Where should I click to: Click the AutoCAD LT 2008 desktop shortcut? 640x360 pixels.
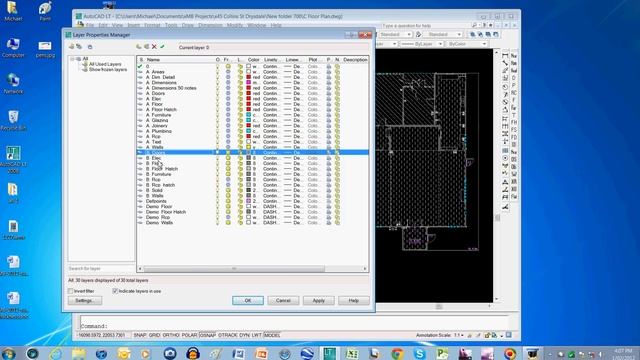(13, 159)
